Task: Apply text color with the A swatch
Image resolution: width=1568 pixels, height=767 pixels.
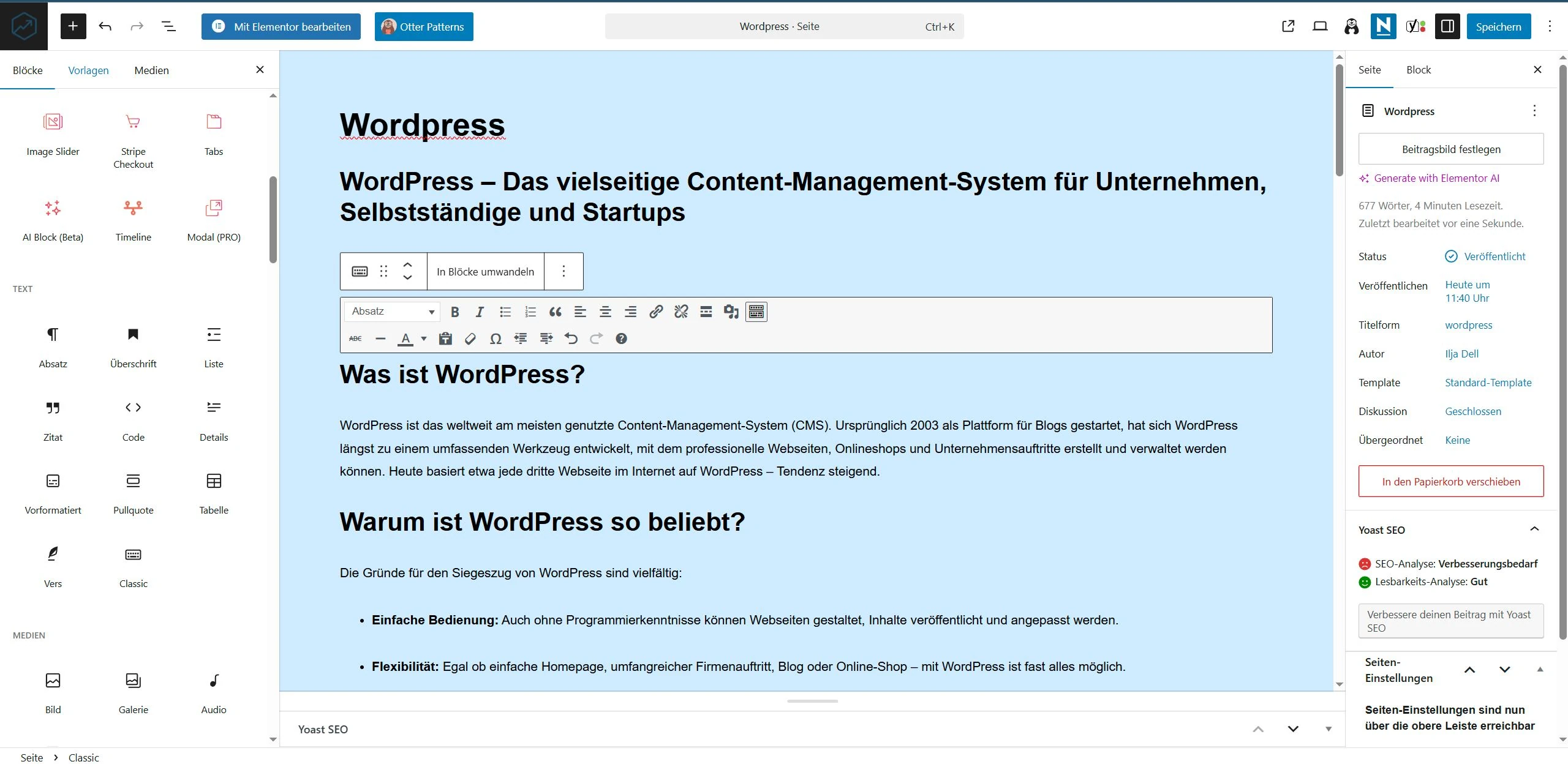Action: pyautogui.click(x=405, y=339)
